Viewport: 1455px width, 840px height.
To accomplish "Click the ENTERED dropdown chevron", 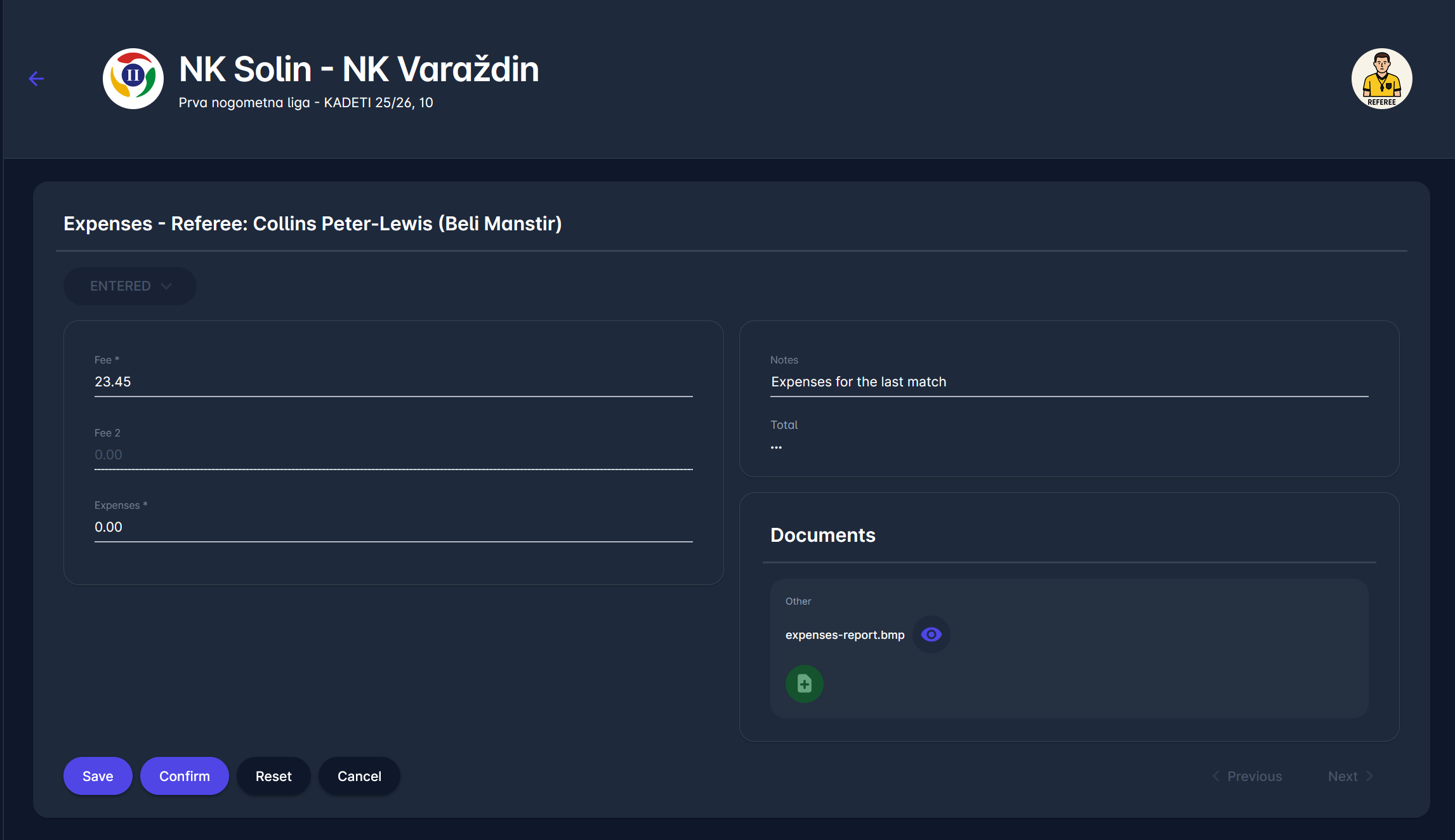I will point(166,286).
